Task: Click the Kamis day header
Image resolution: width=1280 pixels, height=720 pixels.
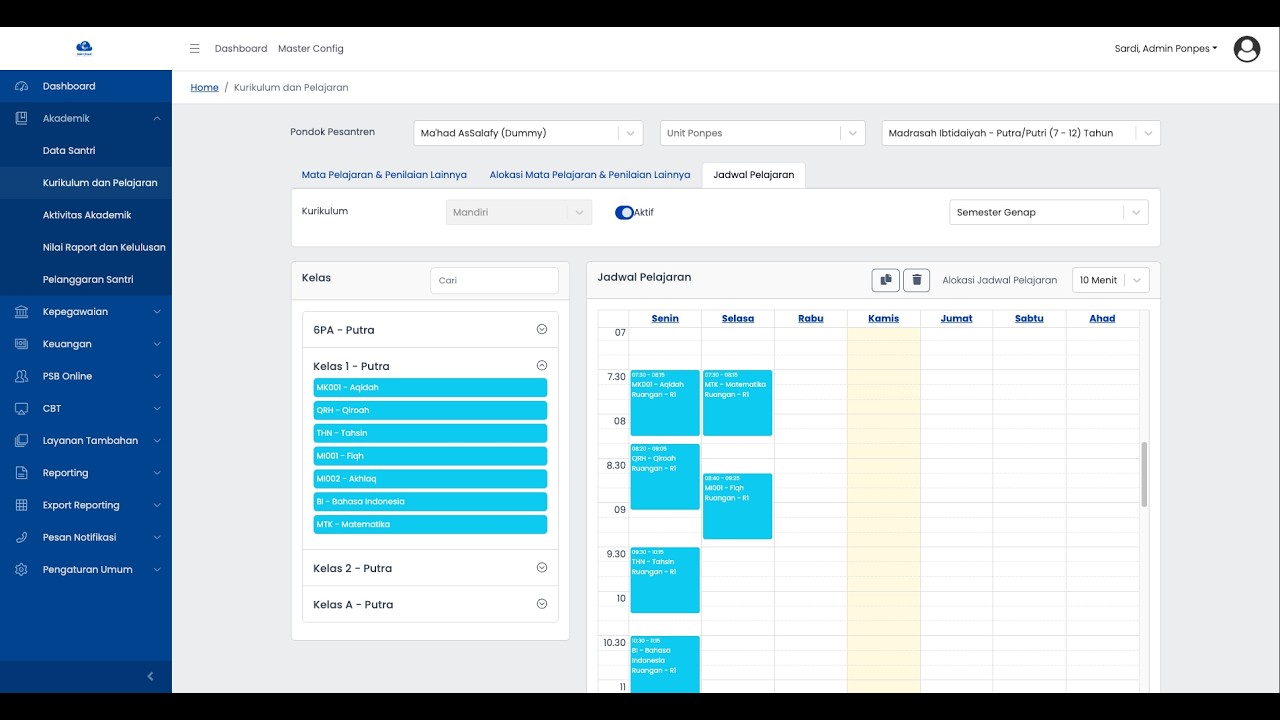Action: tap(884, 319)
